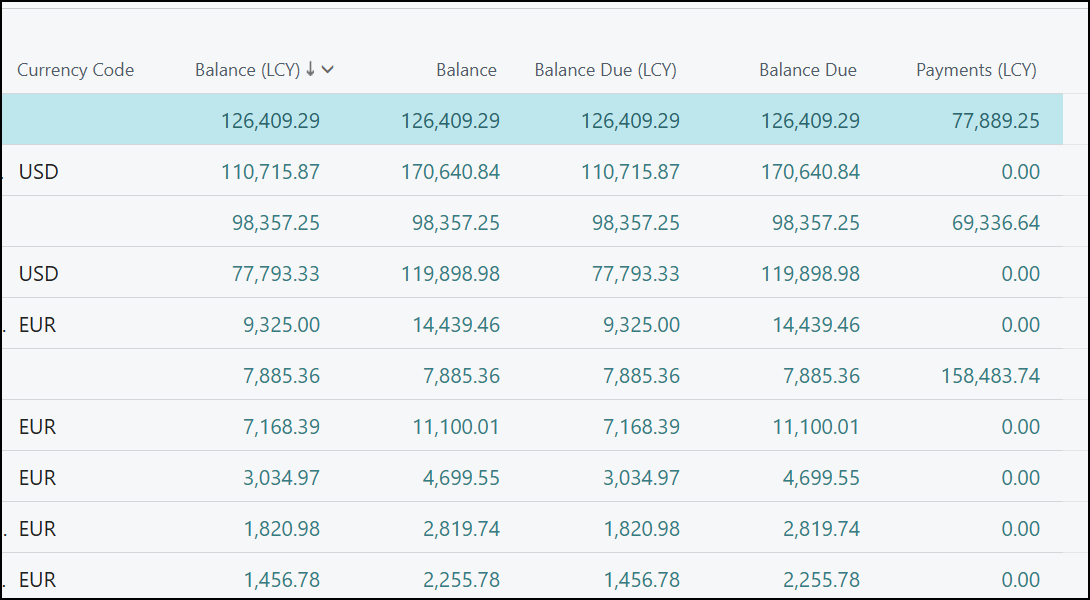1090x600 pixels.
Task: Click the Balance Due (LCY) column header
Action: [x=605, y=70]
